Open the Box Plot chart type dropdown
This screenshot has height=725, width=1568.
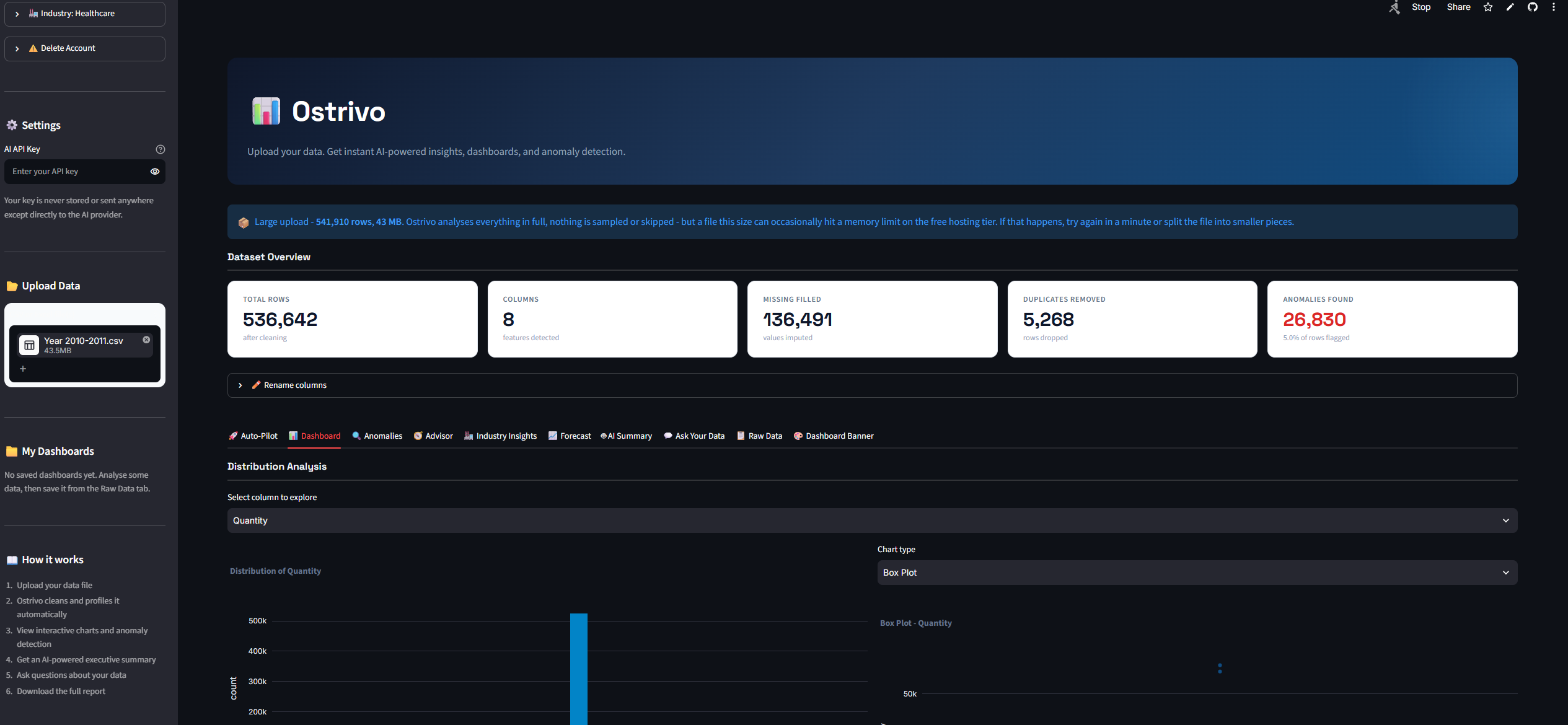click(1197, 573)
